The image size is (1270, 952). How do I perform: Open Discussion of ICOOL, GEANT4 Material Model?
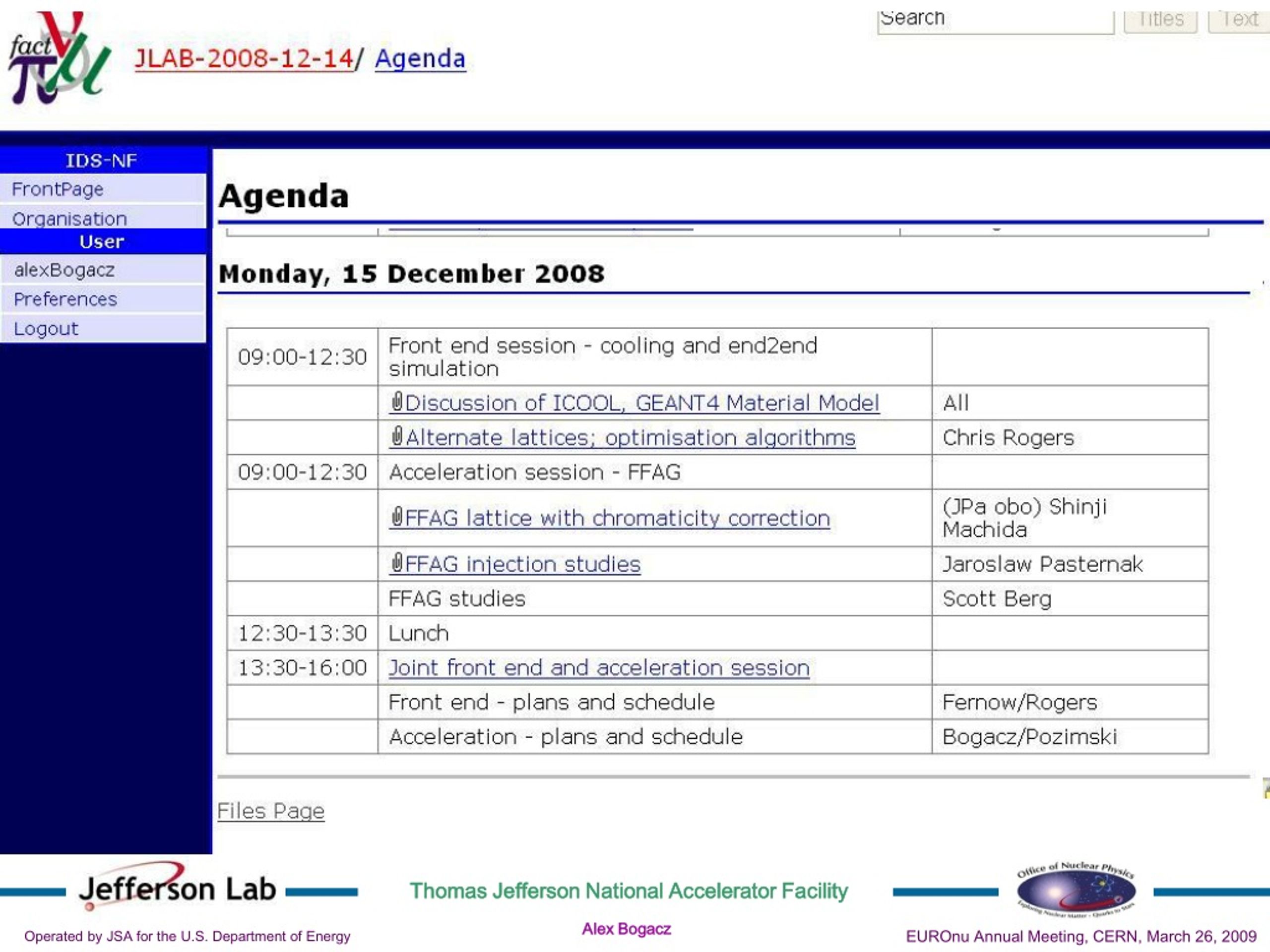coord(642,403)
